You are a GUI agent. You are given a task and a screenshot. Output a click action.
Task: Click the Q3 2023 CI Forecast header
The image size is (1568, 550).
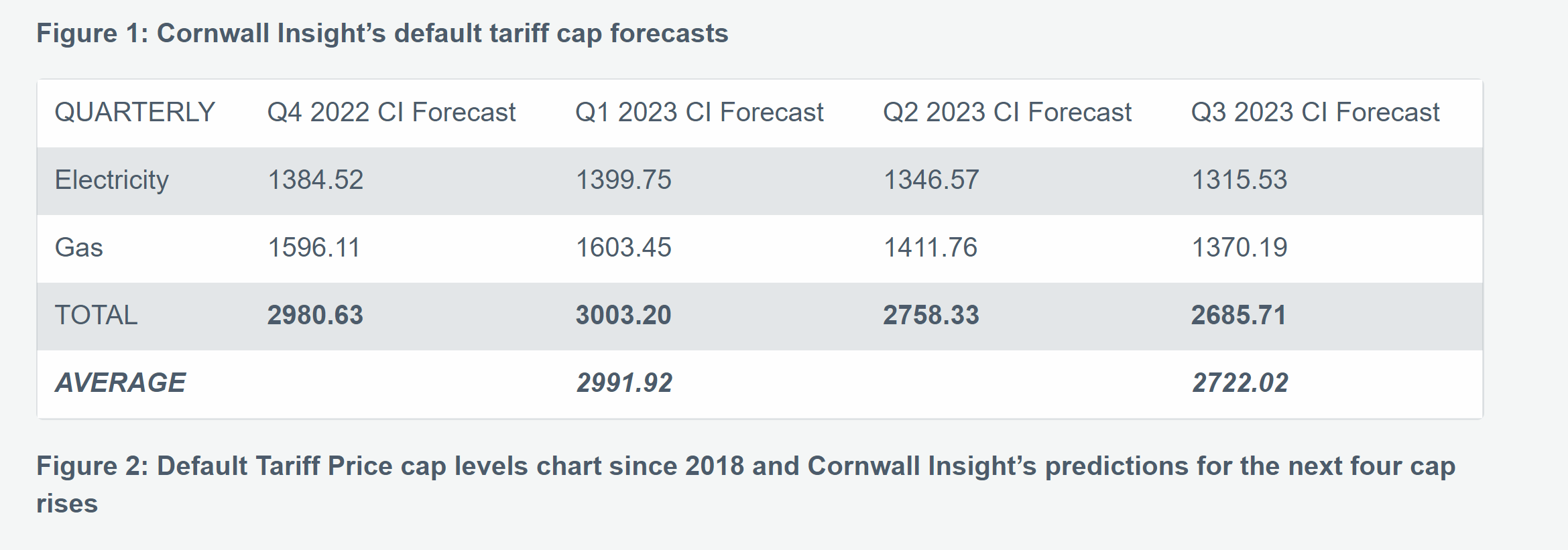1315,113
